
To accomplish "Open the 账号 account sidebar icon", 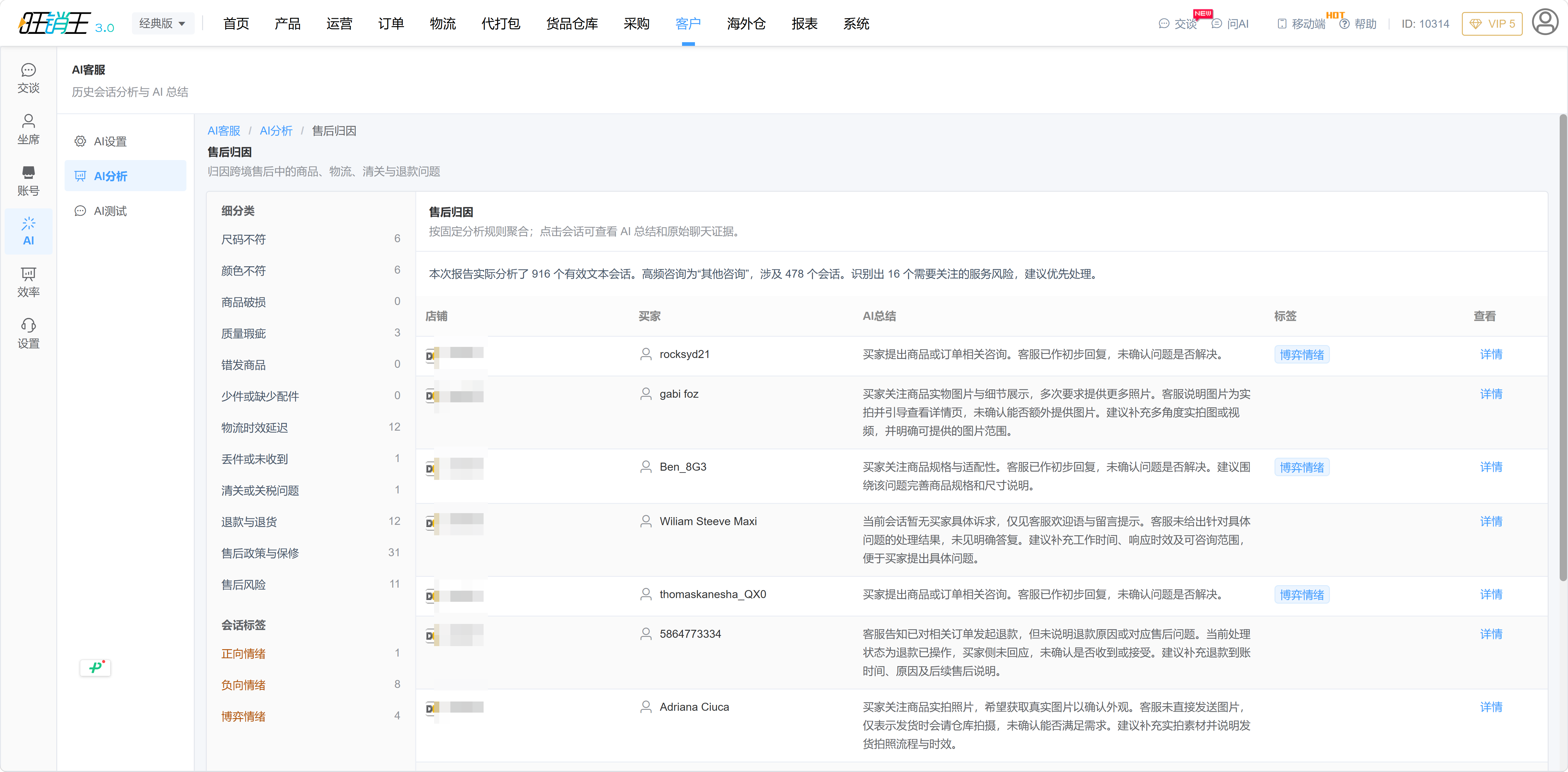I will pos(28,181).
